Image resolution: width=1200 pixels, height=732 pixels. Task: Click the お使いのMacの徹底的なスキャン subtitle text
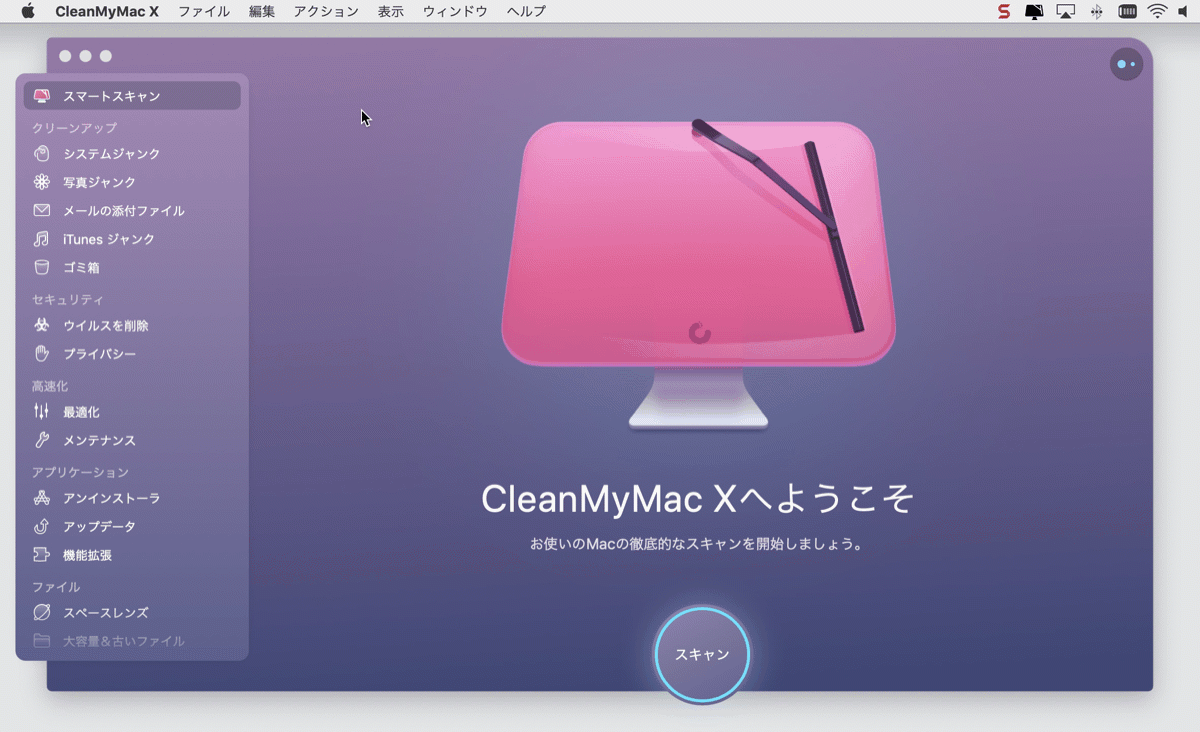tap(697, 545)
